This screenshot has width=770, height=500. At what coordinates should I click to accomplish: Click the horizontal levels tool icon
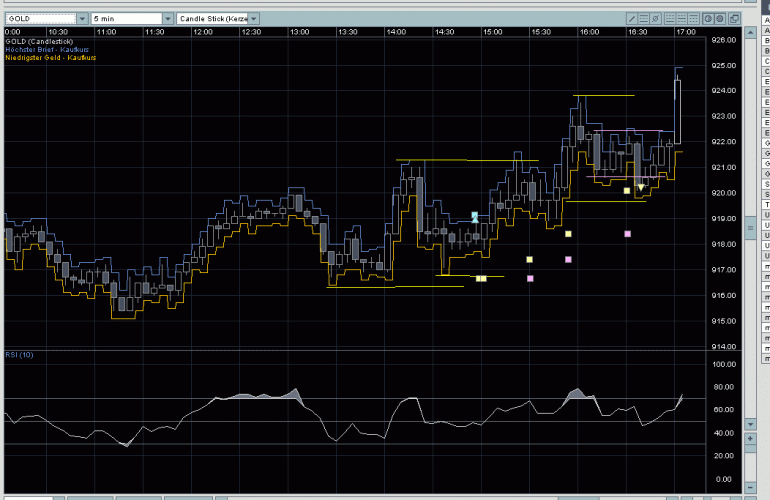click(x=645, y=19)
